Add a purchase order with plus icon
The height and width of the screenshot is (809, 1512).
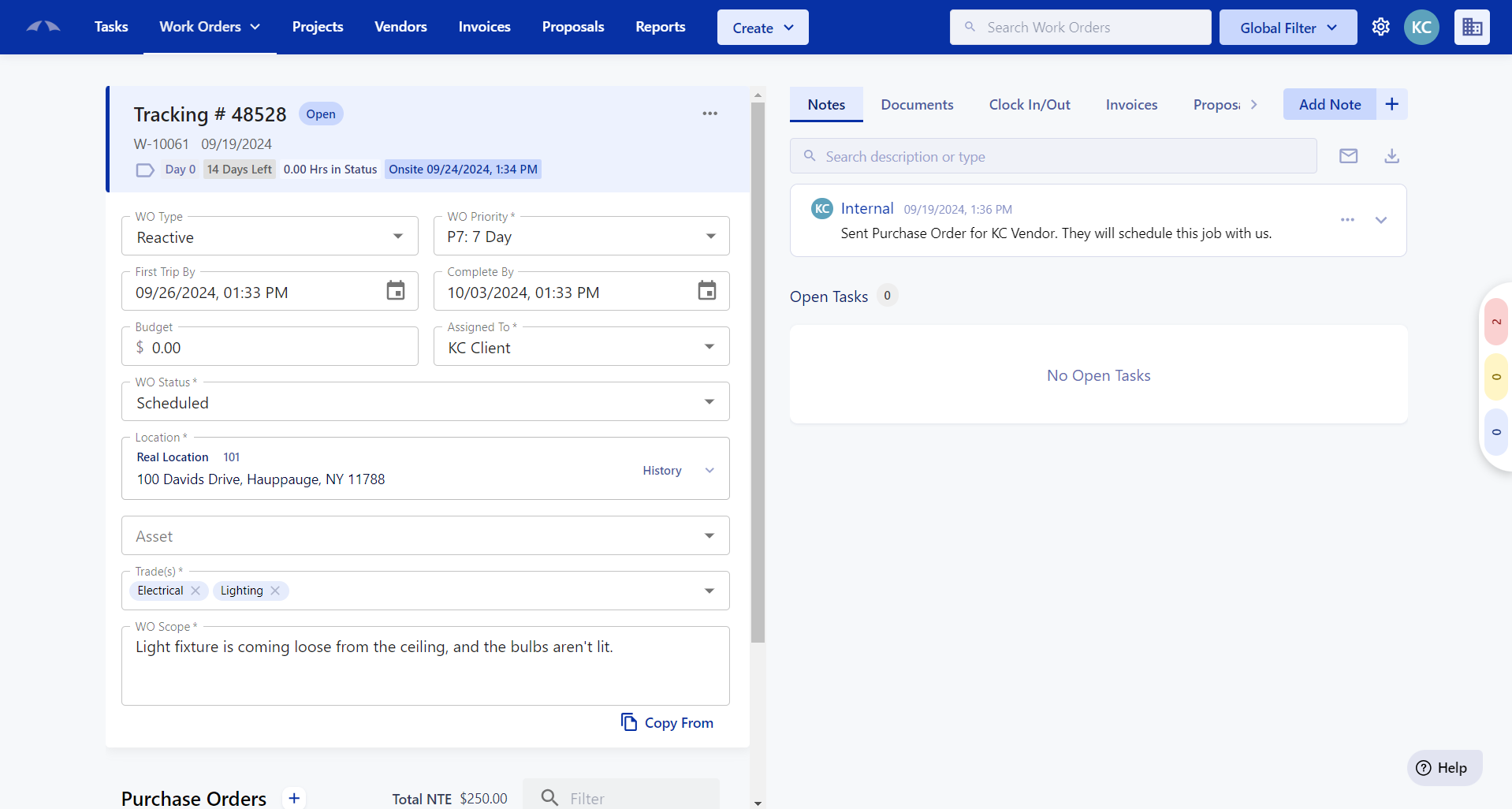point(294,798)
